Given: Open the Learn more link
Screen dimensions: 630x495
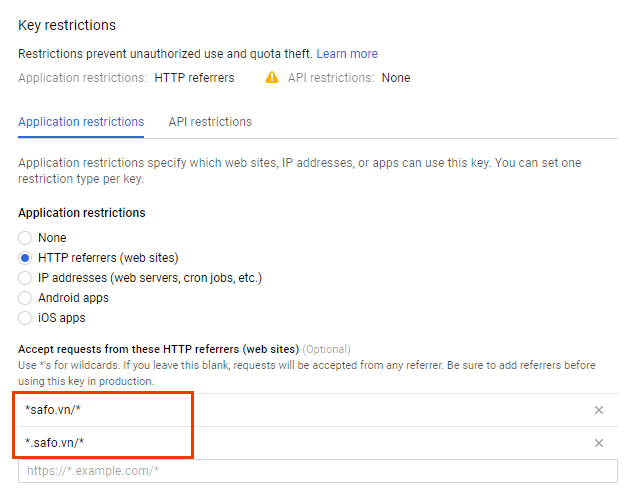Looking at the screenshot, I should point(347,54).
